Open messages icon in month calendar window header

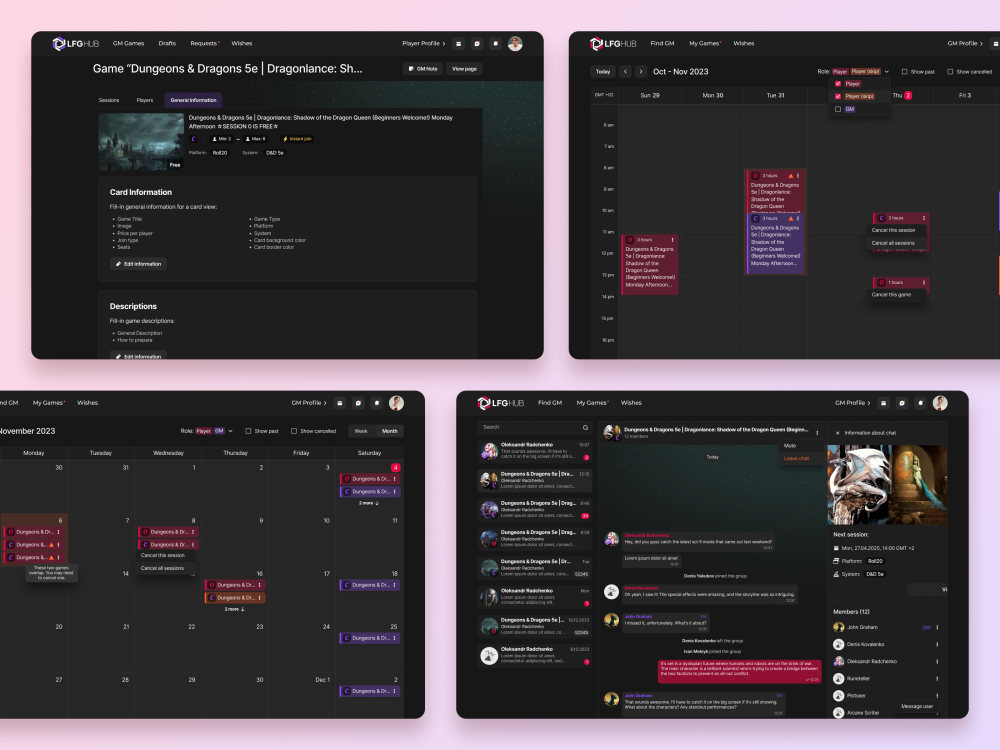coord(358,403)
